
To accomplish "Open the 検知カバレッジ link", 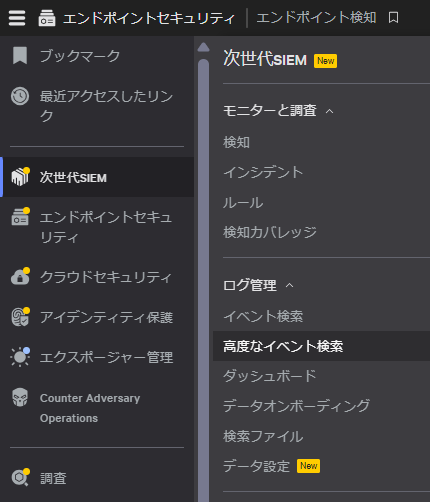I will click(x=270, y=232).
